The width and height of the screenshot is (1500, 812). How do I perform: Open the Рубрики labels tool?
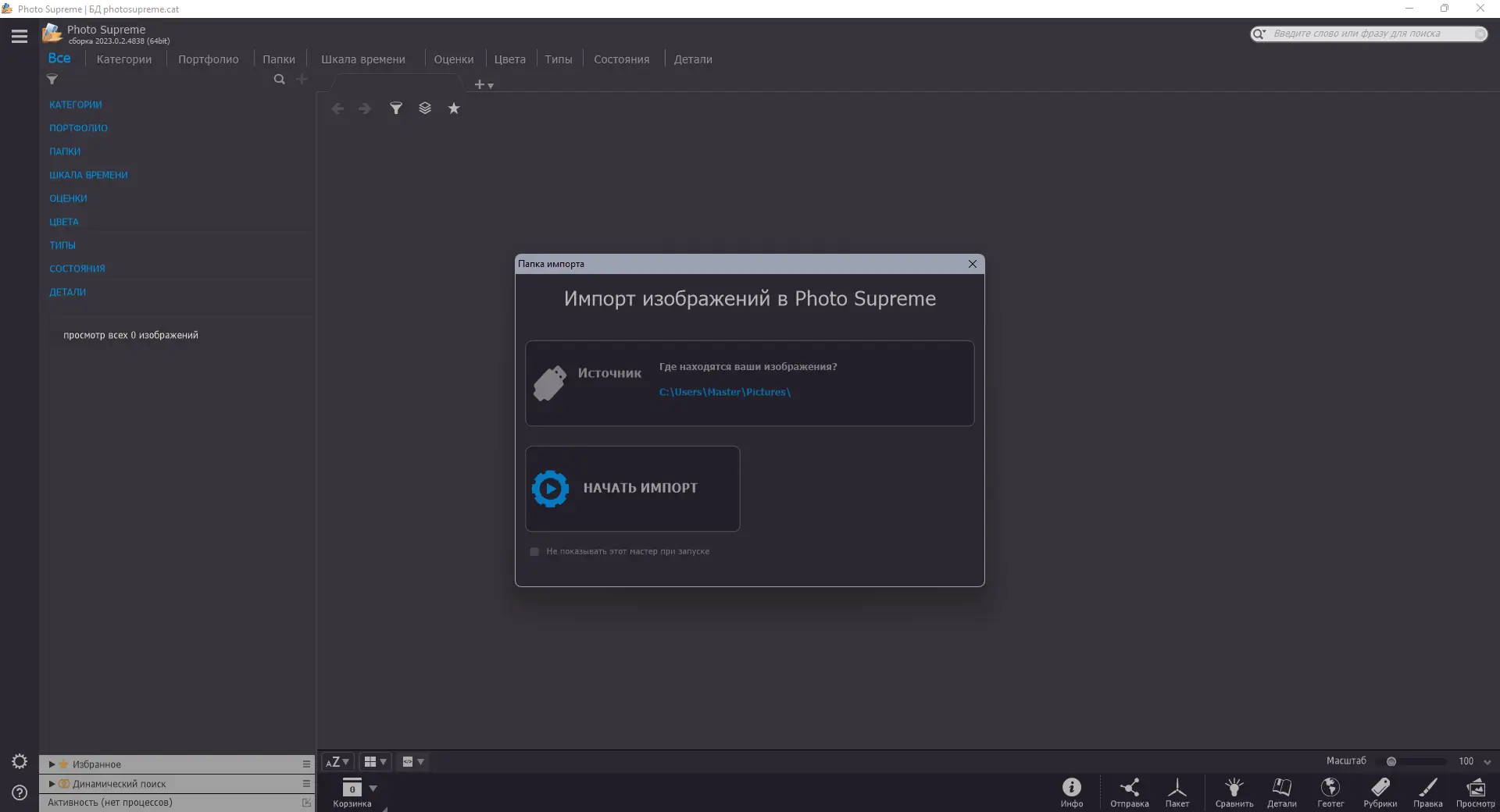click(x=1380, y=792)
